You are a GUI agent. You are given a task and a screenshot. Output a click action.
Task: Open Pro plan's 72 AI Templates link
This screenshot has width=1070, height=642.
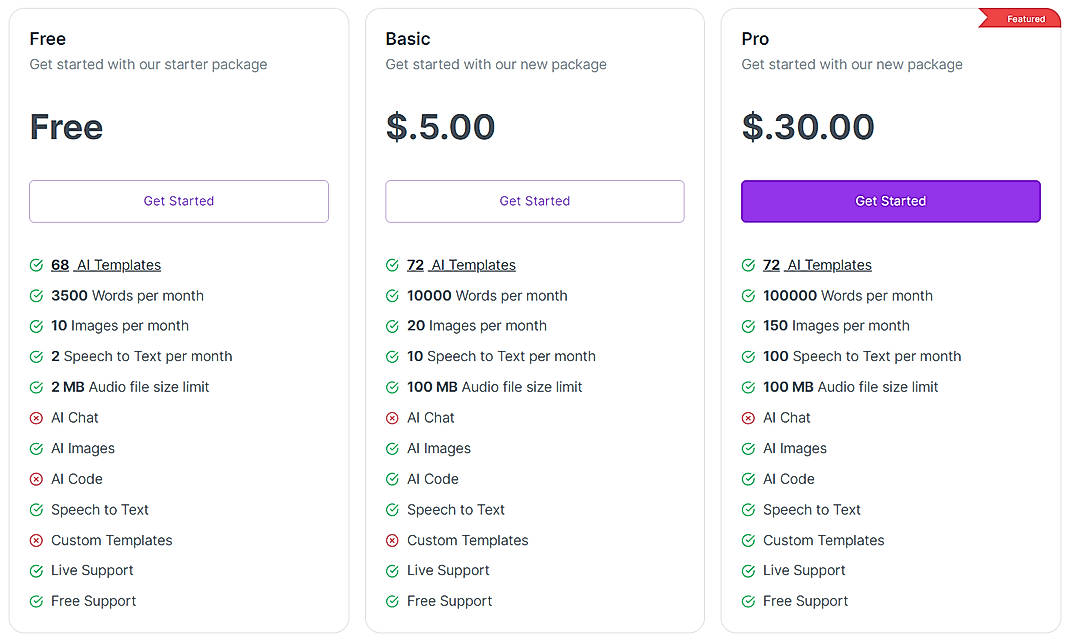coord(819,265)
